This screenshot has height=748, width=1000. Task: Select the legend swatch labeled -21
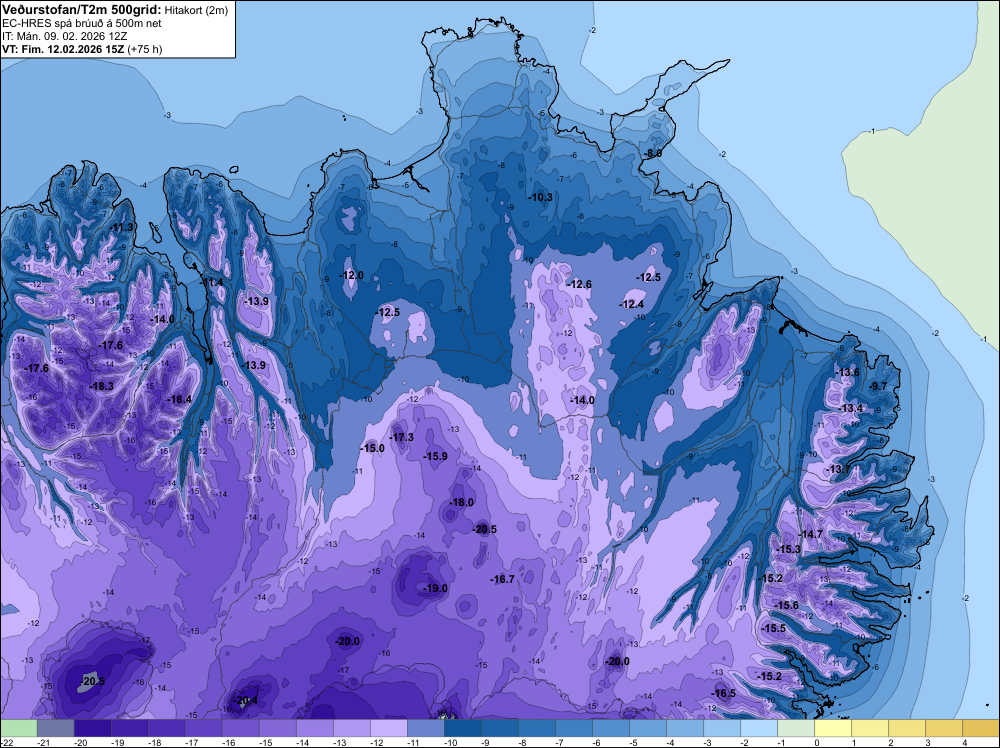tap(55, 728)
